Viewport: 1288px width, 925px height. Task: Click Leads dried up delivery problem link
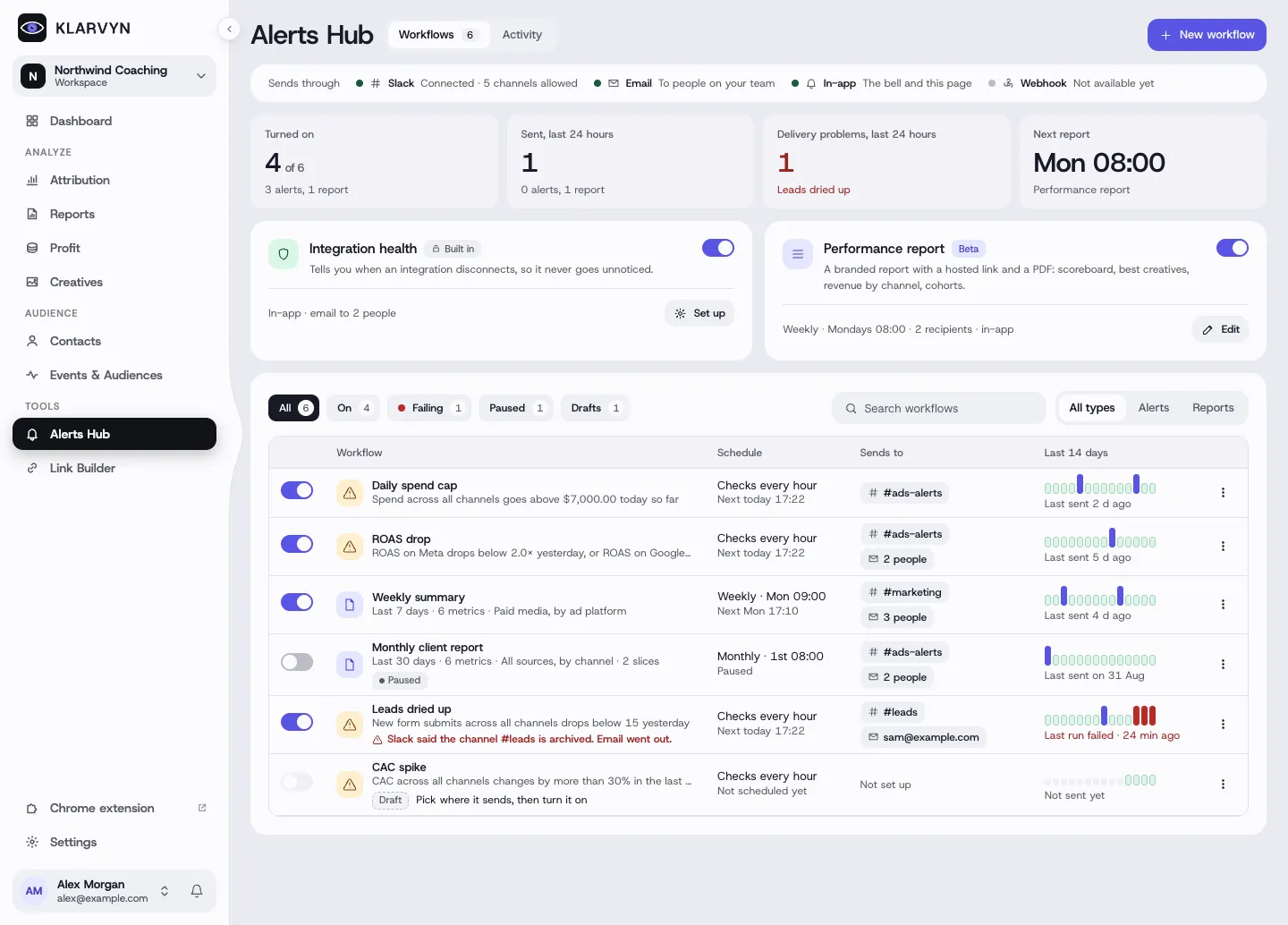click(x=813, y=190)
